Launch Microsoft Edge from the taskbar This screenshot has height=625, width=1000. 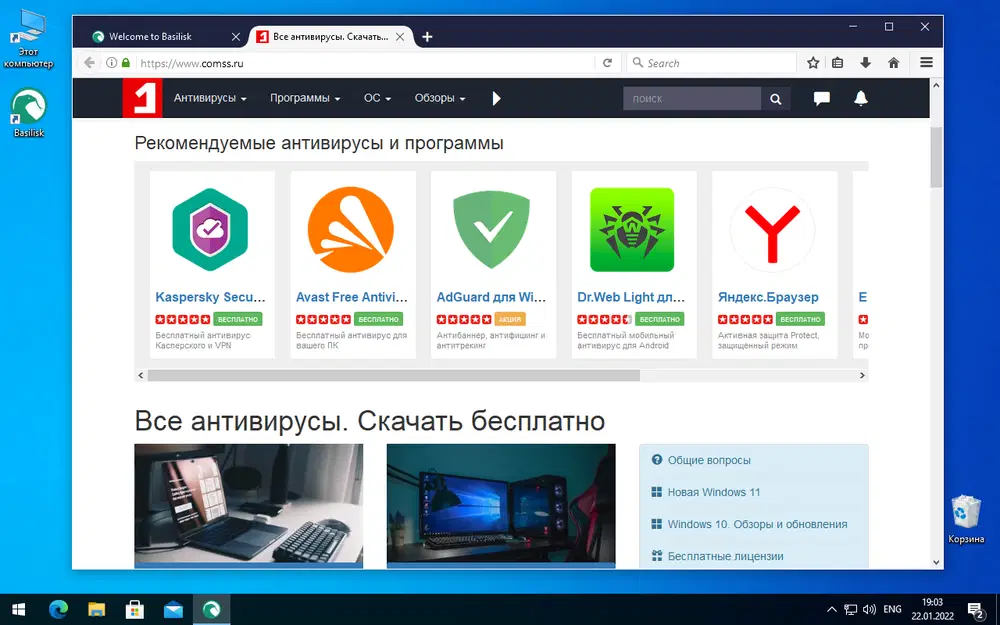point(58,610)
